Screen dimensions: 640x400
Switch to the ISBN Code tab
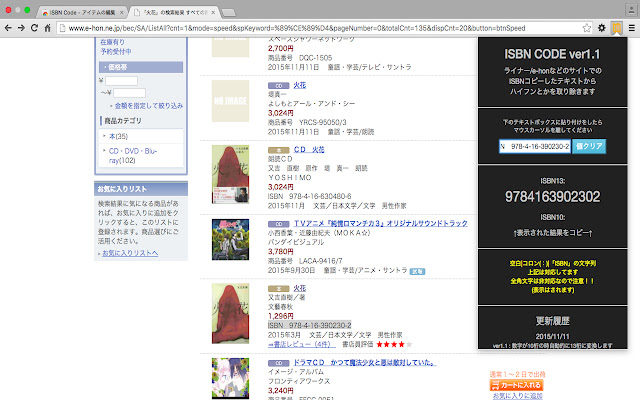tap(86, 9)
